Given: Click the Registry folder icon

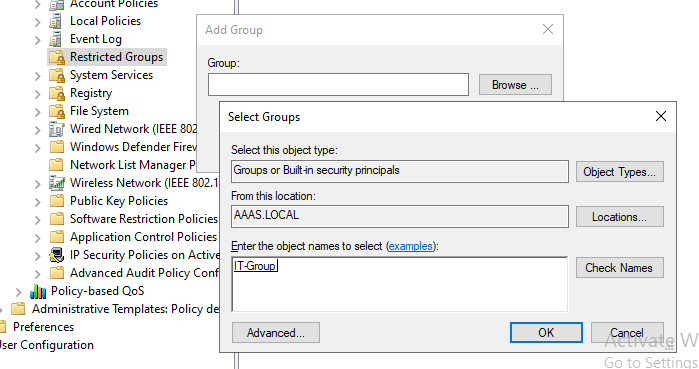Looking at the screenshot, I should pos(57,93).
